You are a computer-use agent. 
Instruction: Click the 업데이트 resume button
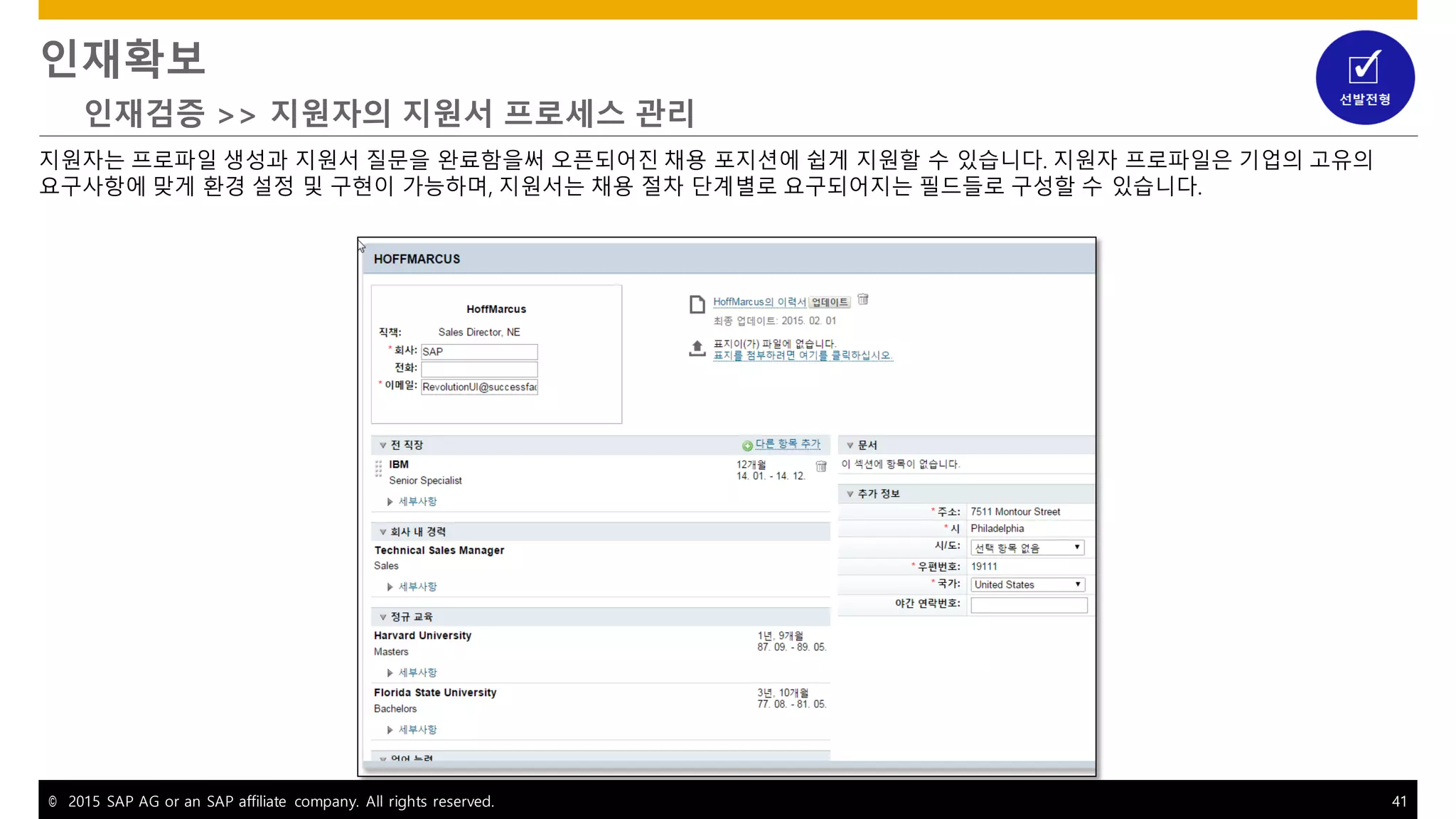(x=829, y=302)
